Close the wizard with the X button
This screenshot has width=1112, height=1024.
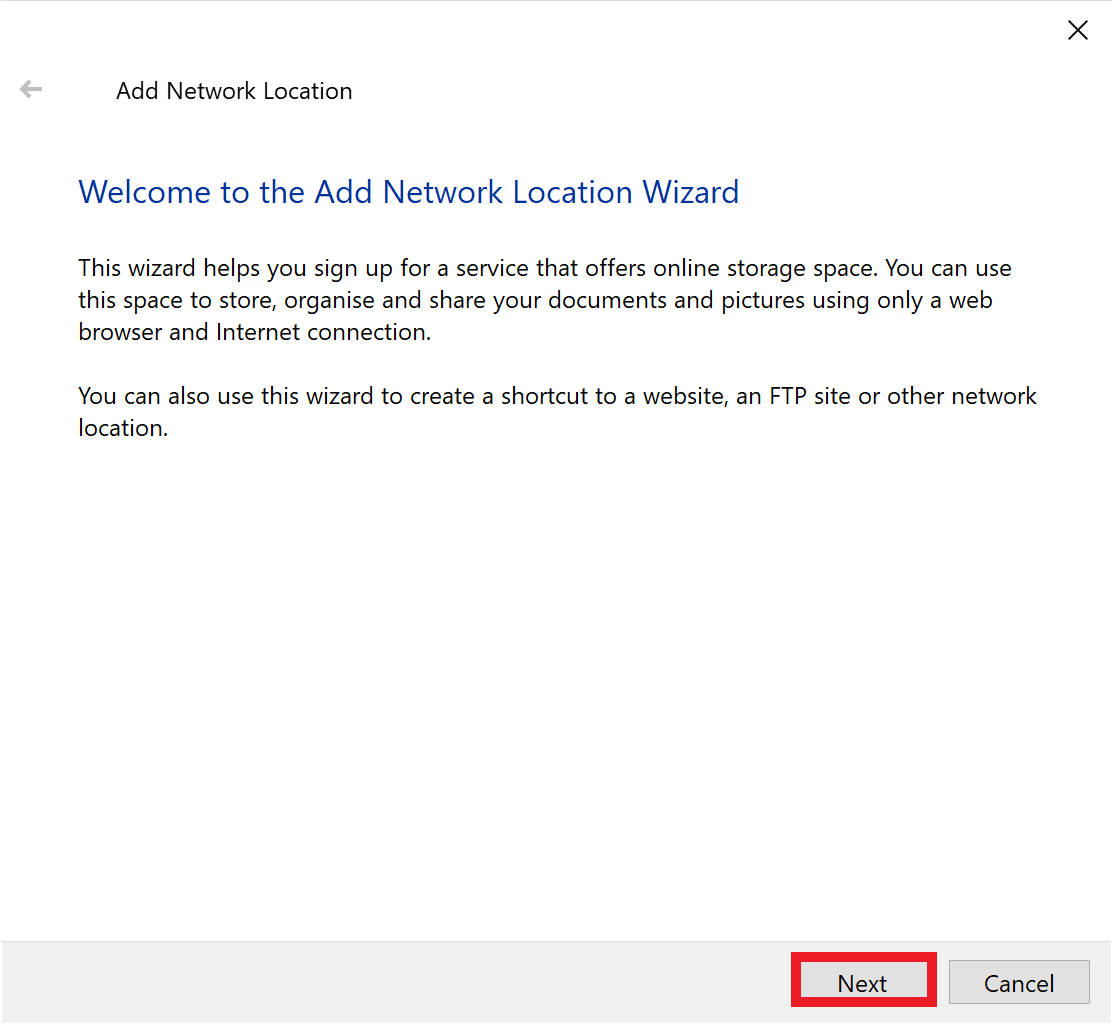click(1077, 30)
